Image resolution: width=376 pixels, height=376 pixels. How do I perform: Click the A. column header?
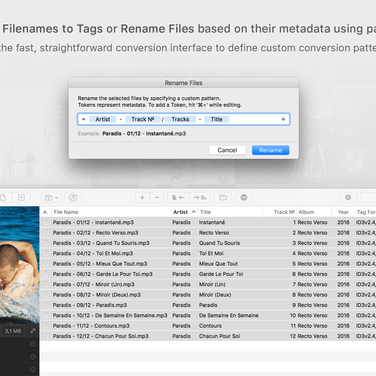pyautogui.click(x=46, y=212)
